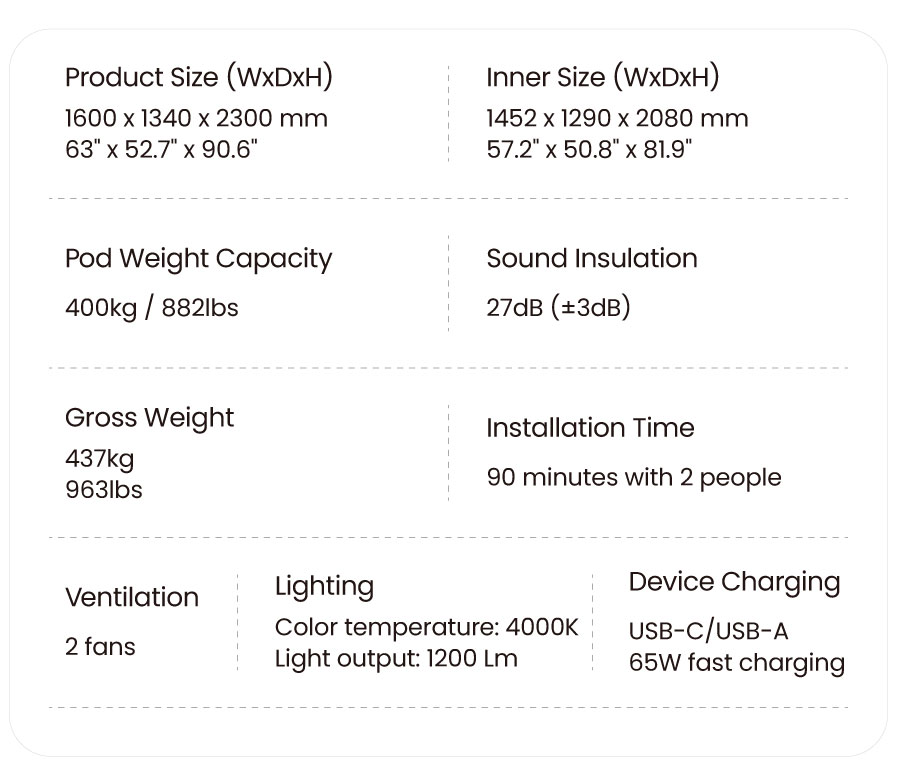This screenshot has width=900, height=780.
Task: Click the 2 fans value
Action: pos(100,647)
